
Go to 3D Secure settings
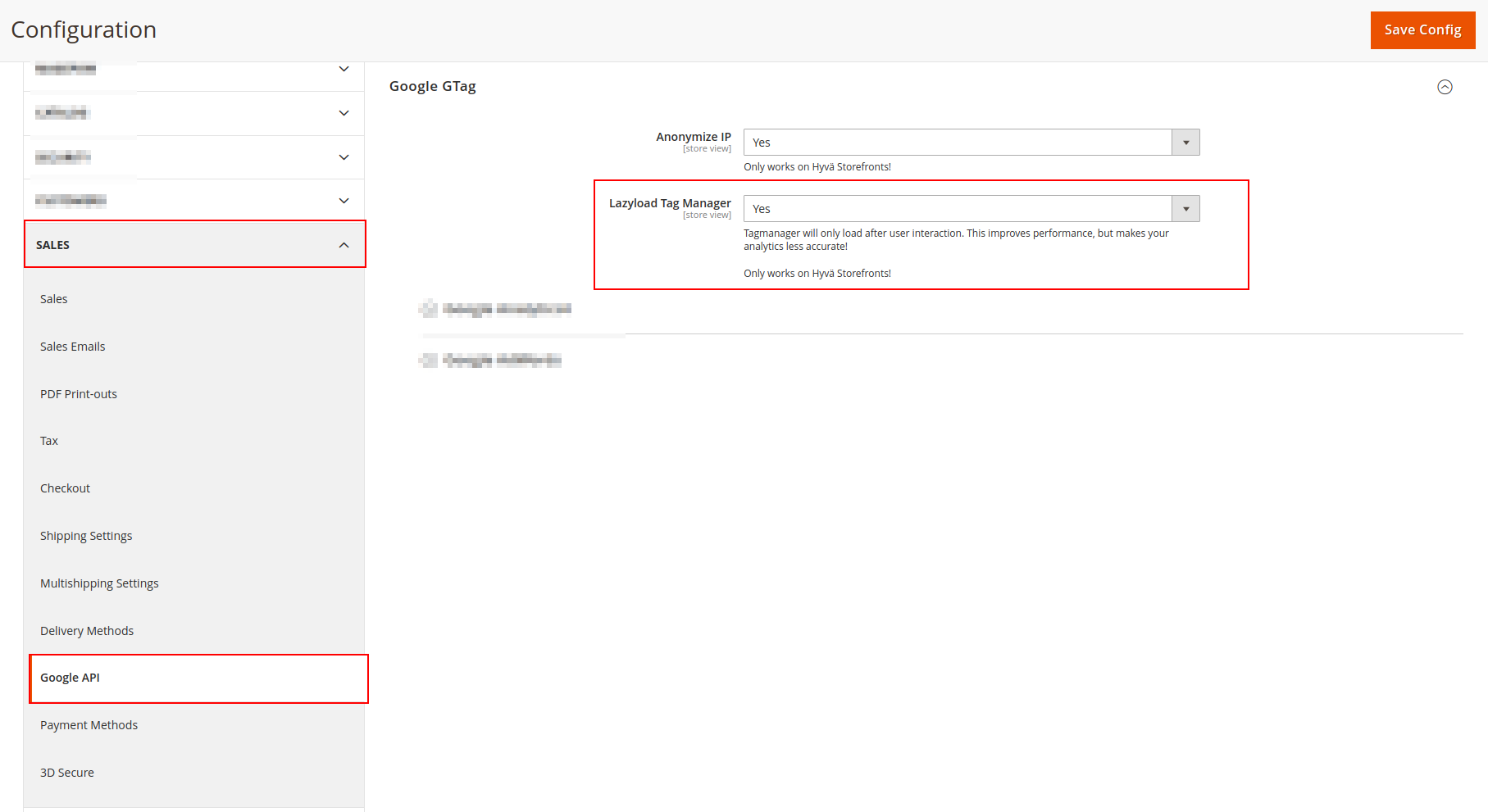[67, 773]
